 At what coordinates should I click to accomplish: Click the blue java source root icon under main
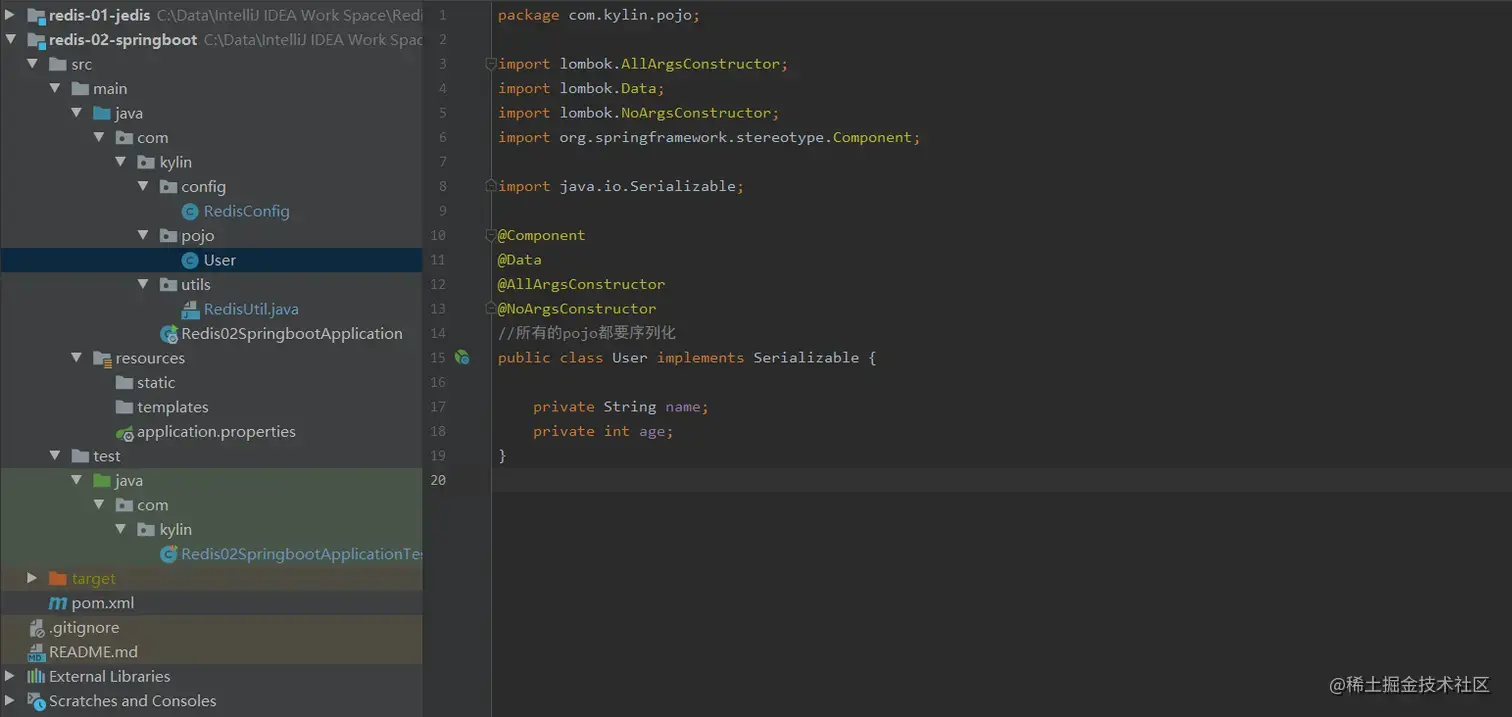coord(103,113)
